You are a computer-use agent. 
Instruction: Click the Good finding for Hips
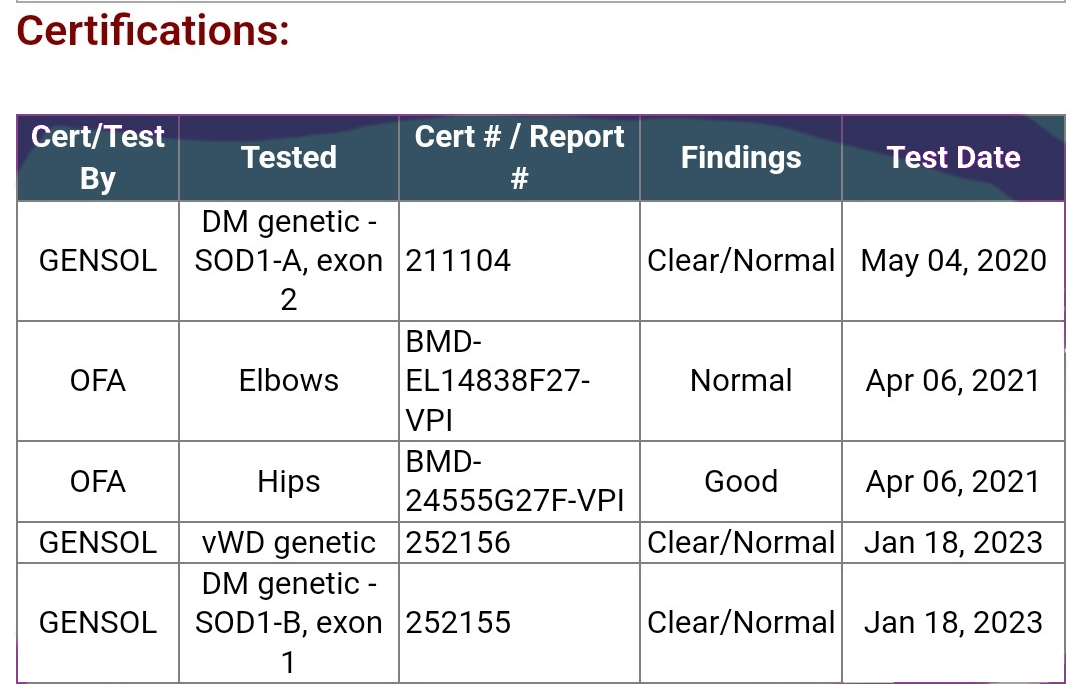pos(741,482)
